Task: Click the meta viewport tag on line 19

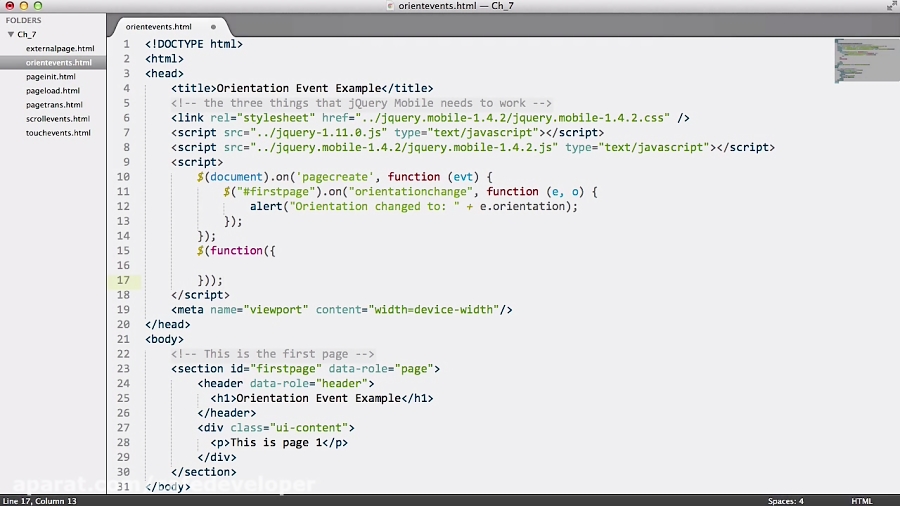Action: click(x=342, y=310)
